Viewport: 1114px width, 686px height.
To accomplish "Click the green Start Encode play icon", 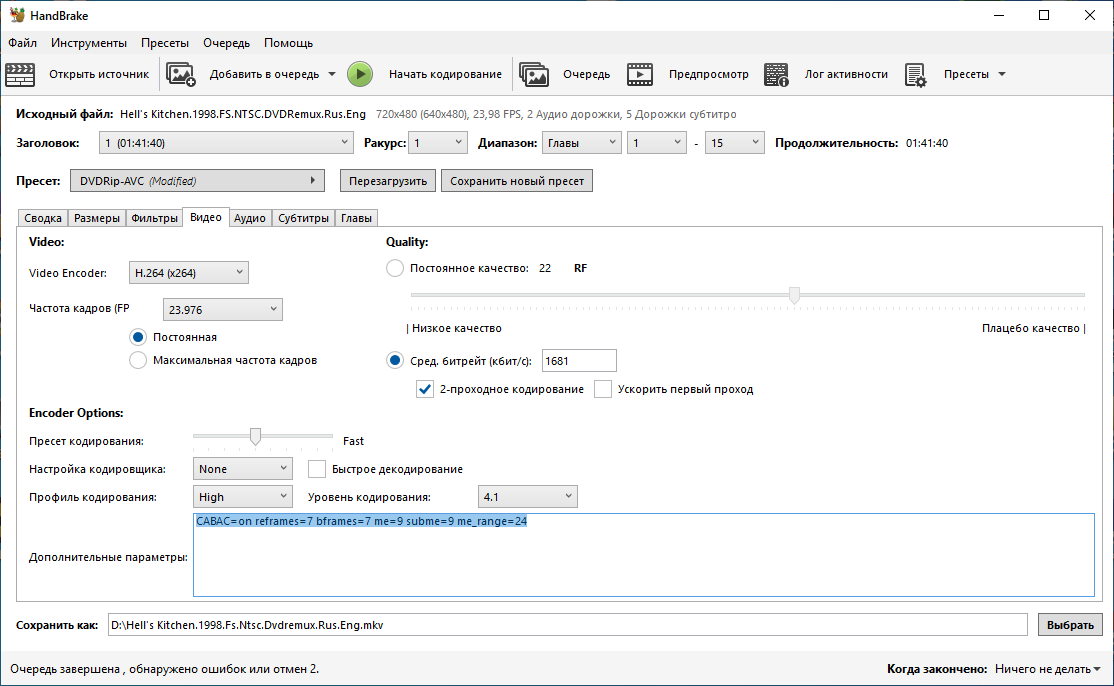I will [x=360, y=74].
